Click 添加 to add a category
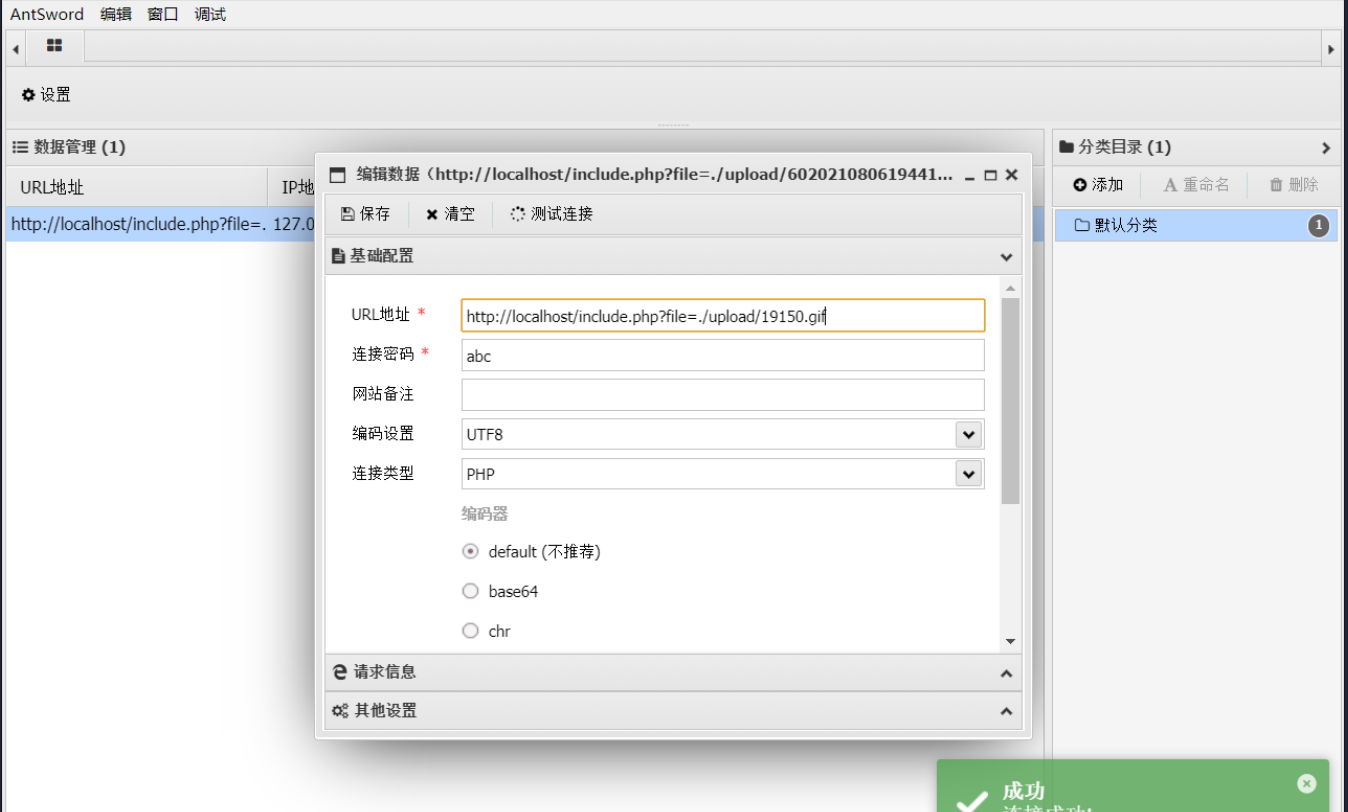 (x=1098, y=185)
